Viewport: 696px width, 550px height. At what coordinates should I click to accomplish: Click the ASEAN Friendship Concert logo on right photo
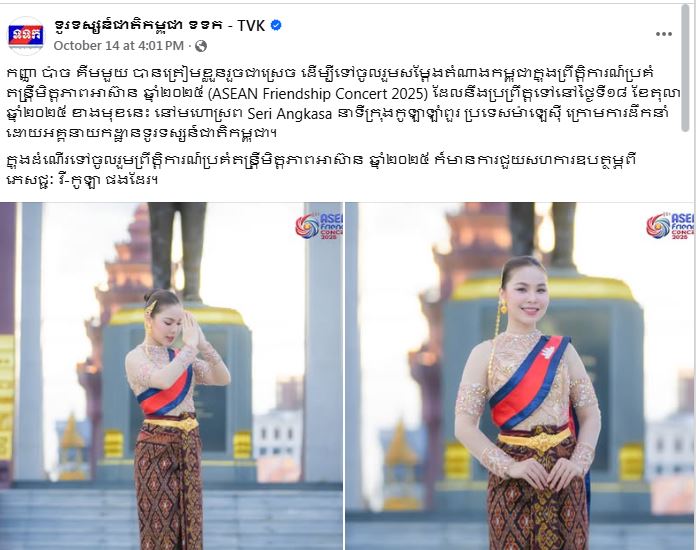[670, 226]
